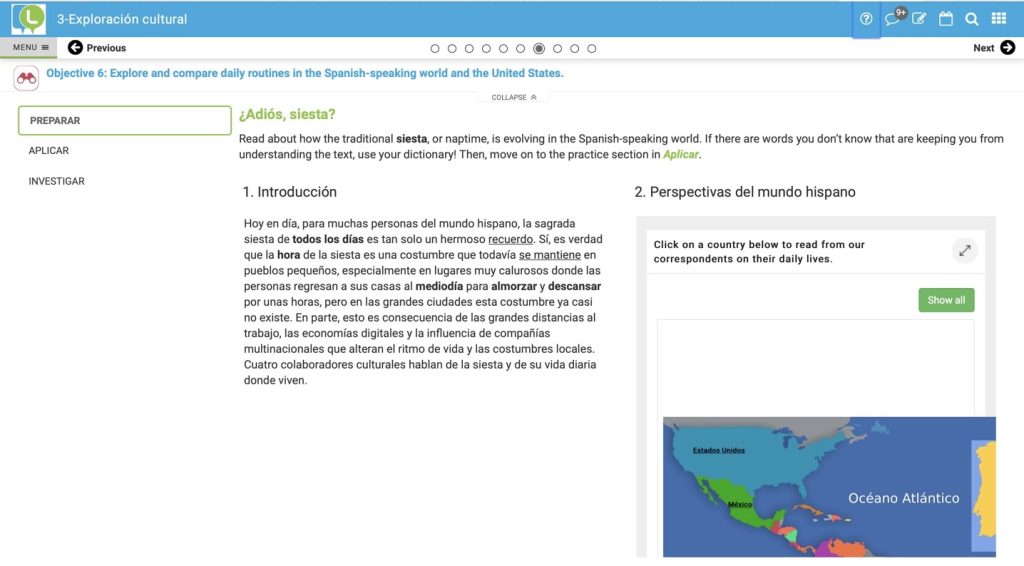
Task: Collapse the objective header section
Action: click(x=514, y=97)
